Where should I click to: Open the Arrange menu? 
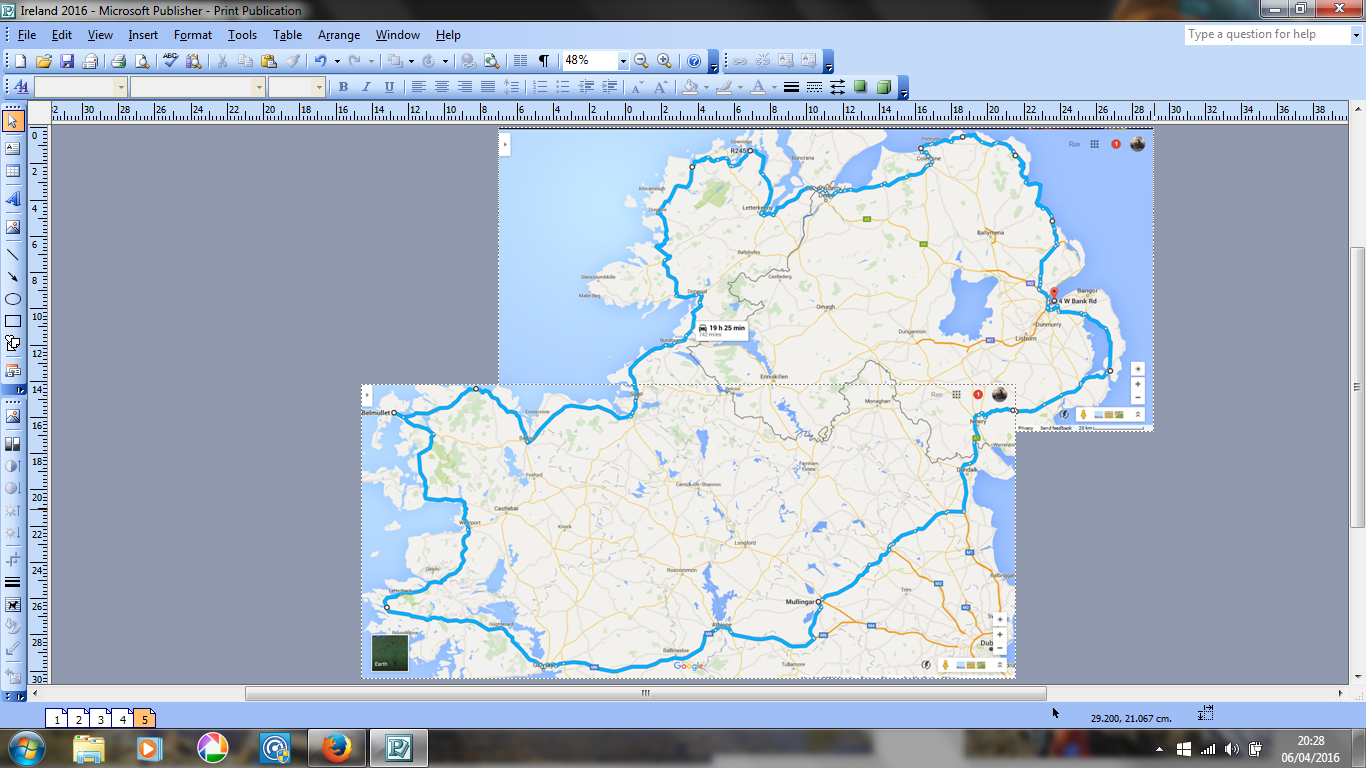click(x=339, y=35)
